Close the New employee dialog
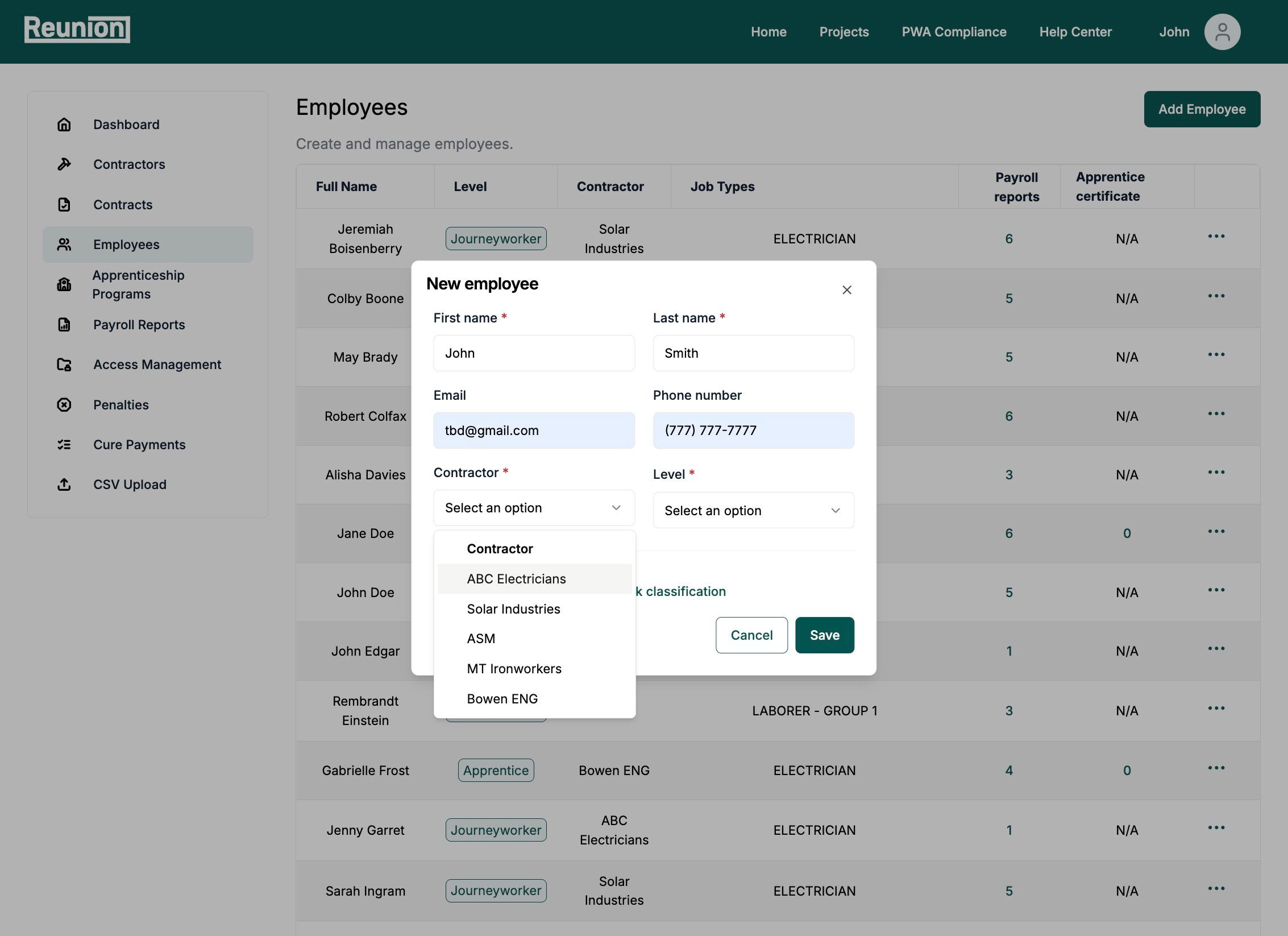Screen dimensions: 1288x936 [847, 290]
